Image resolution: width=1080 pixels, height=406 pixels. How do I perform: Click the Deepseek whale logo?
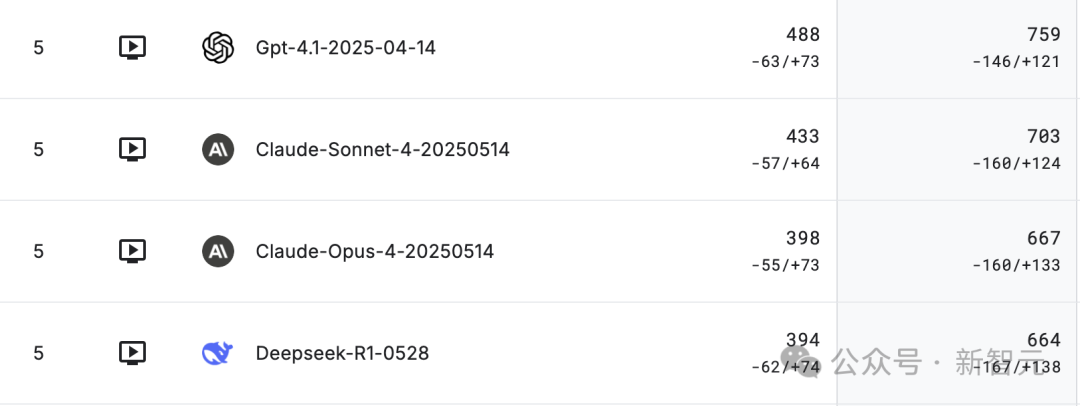click(x=218, y=353)
